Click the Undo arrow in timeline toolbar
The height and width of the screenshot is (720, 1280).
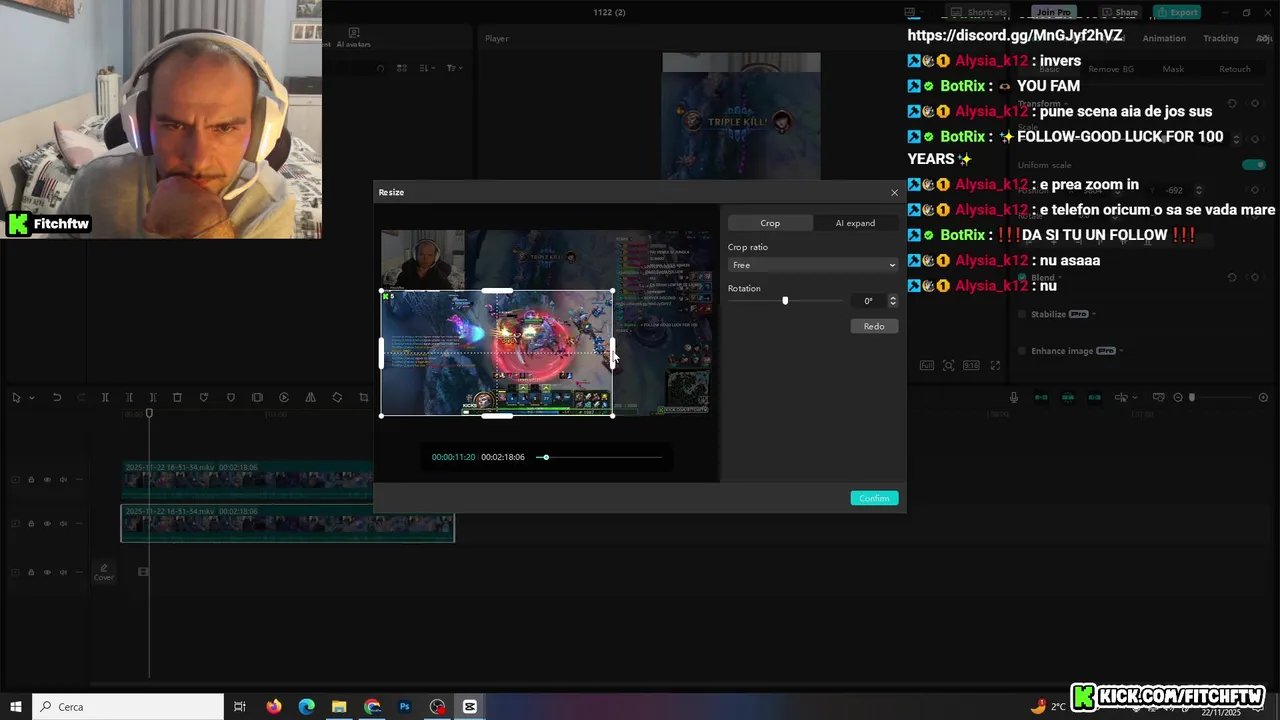click(57, 397)
